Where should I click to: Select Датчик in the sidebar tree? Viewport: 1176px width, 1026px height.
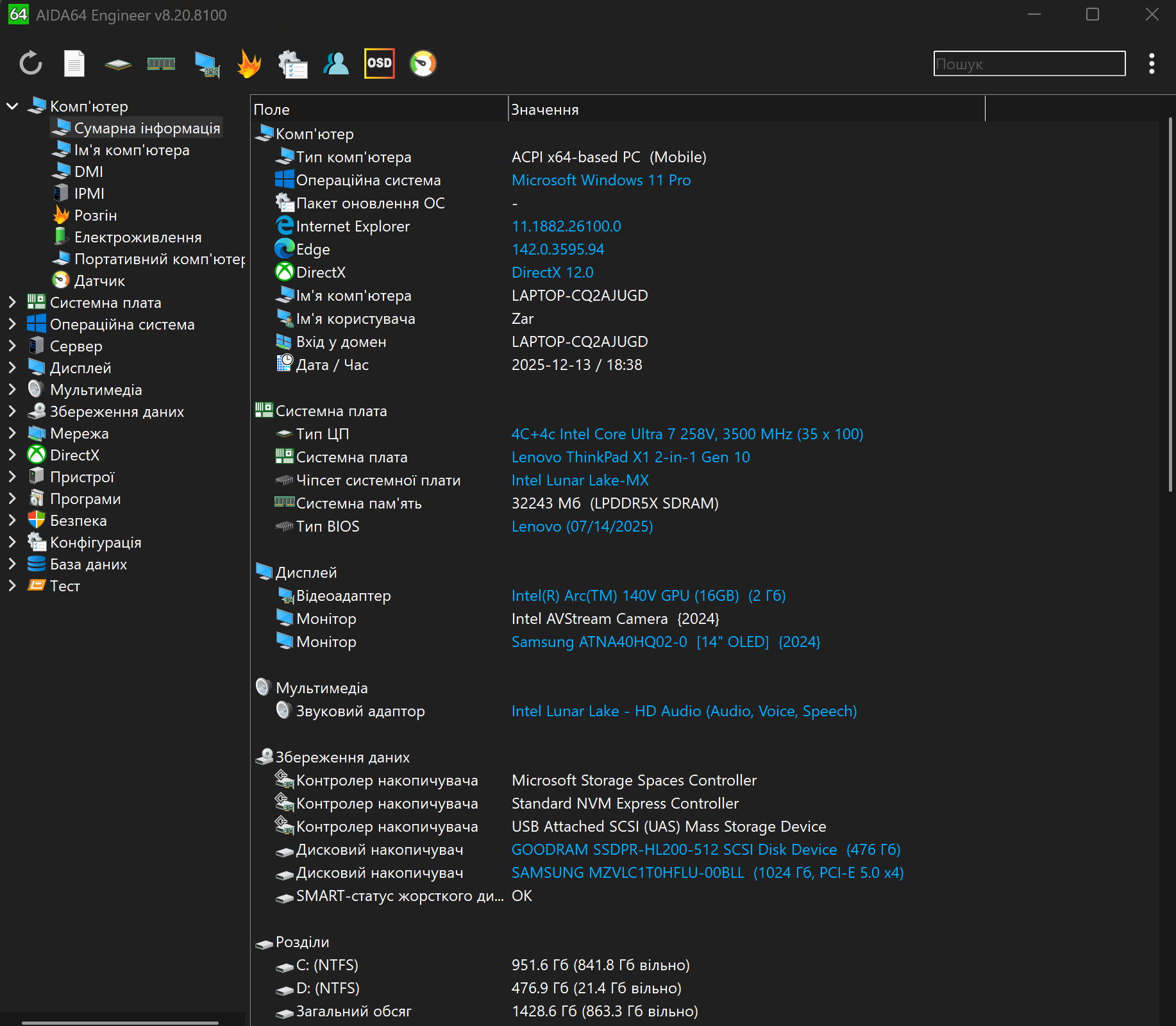click(99, 281)
